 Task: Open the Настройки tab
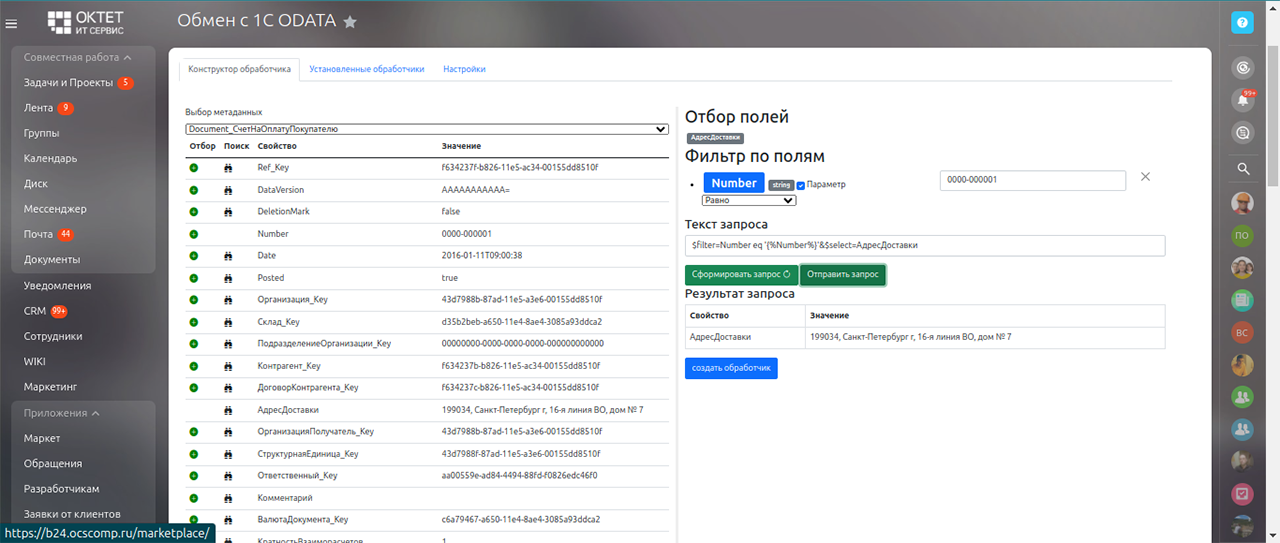(464, 69)
